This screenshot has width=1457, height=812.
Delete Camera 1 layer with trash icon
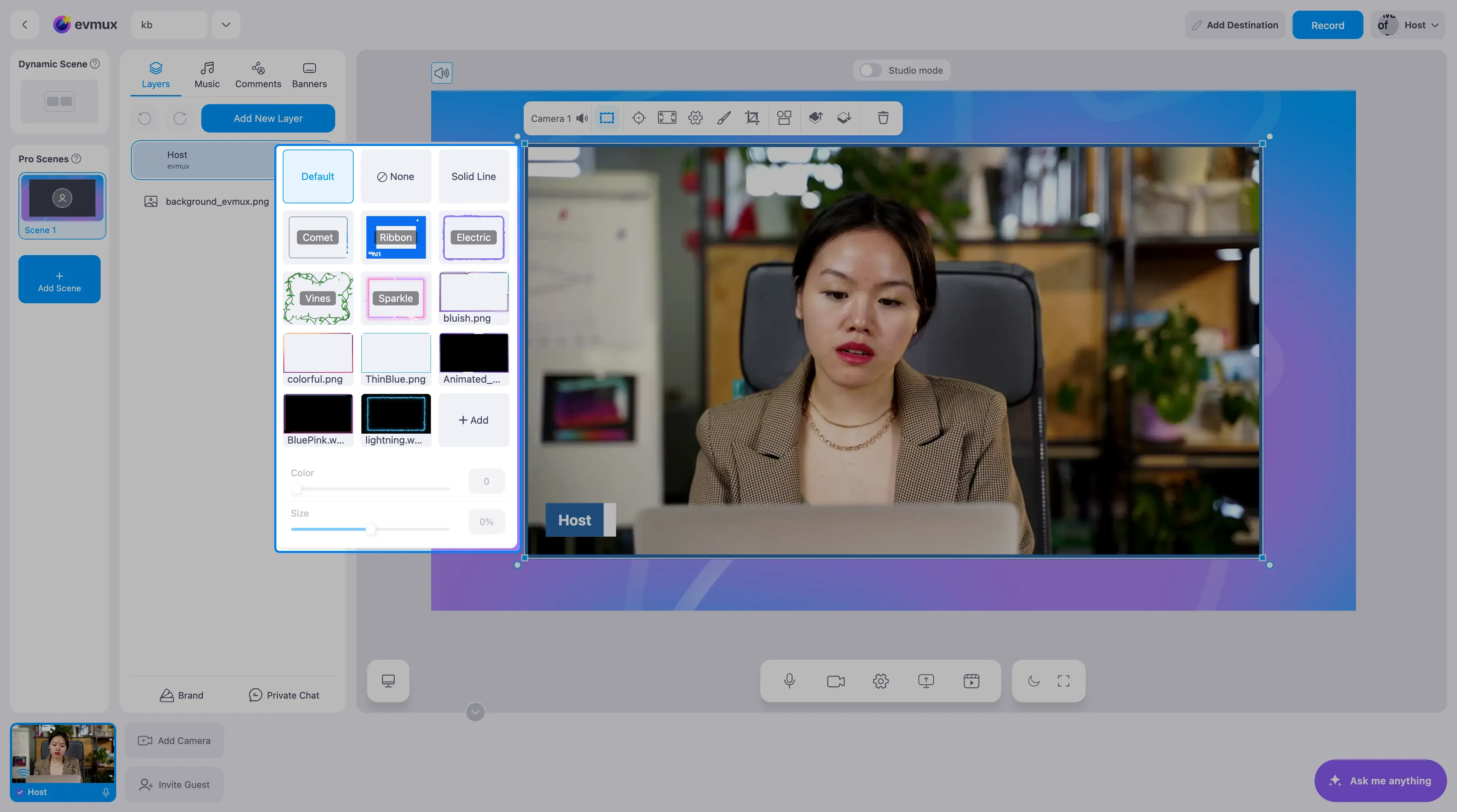(x=883, y=118)
